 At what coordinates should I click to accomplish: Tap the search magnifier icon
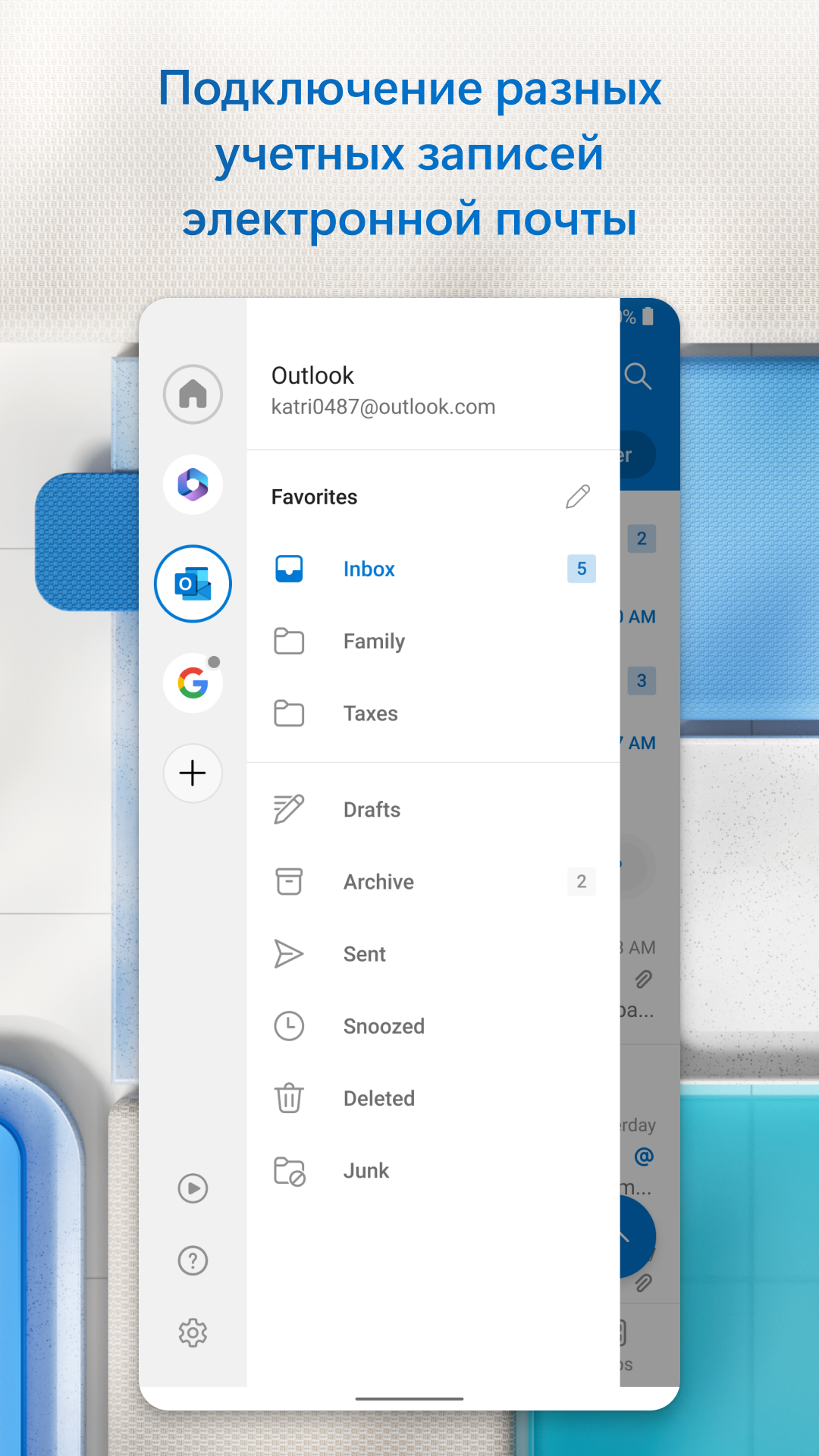pos(638,375)
